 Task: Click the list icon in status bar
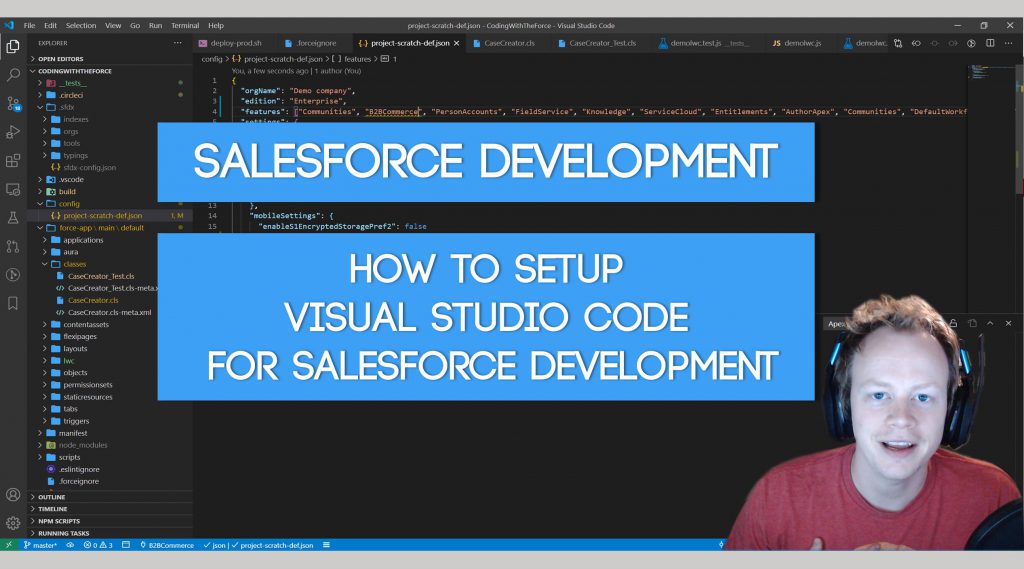tap(326, 545)
